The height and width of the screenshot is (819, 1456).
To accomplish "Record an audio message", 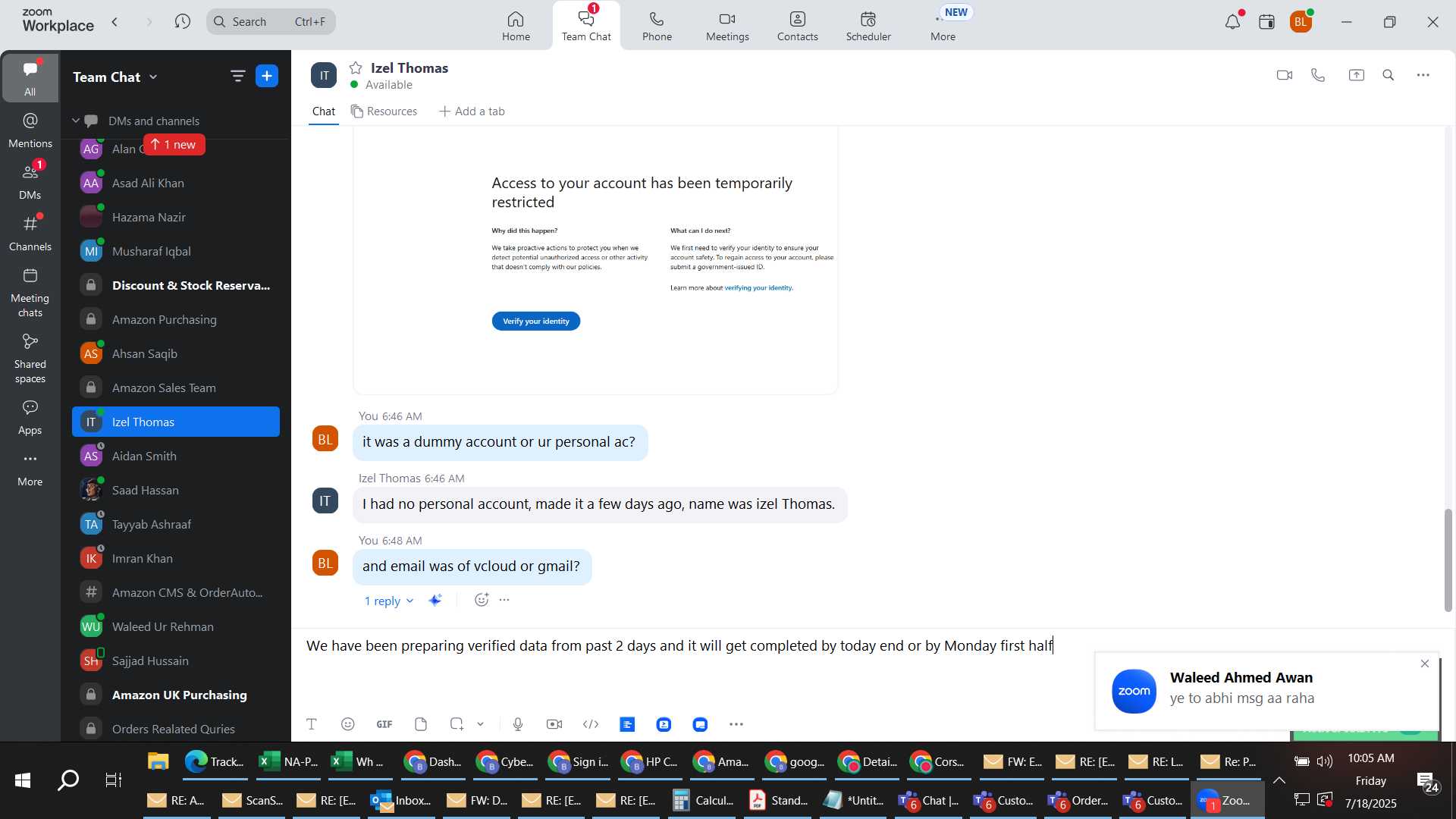I will (x=518, y=724).
